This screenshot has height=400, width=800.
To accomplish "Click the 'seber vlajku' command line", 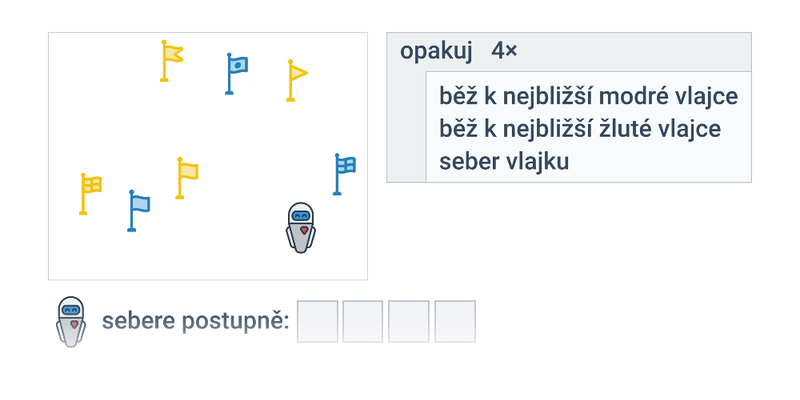I will click(504, 161).
